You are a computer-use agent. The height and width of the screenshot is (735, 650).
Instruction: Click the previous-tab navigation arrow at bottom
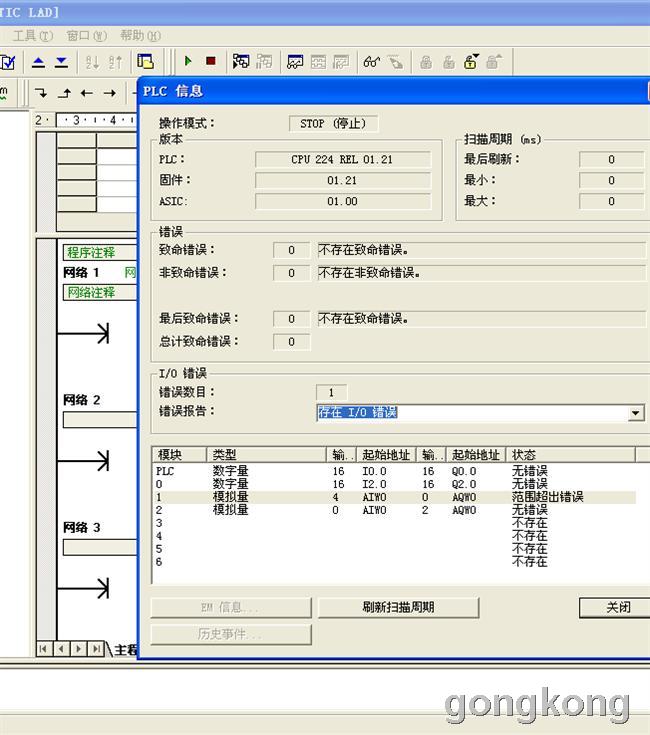(x=61, y=649)
